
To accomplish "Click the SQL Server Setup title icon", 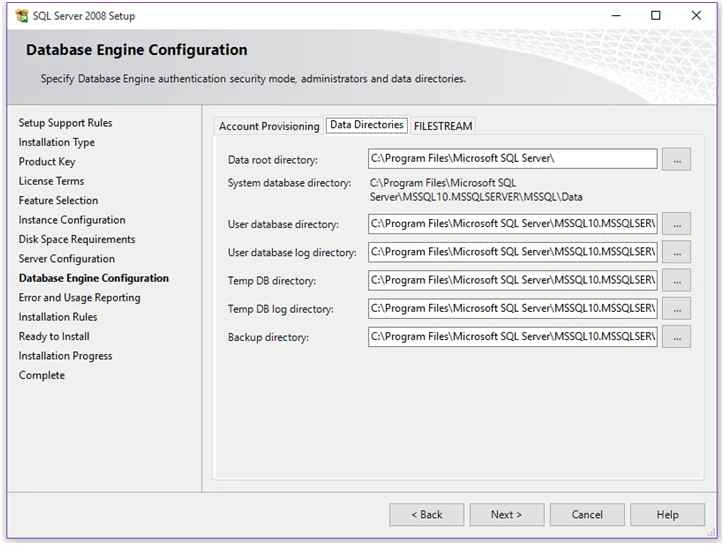I will pyautogui.click(x=21, y=16).
